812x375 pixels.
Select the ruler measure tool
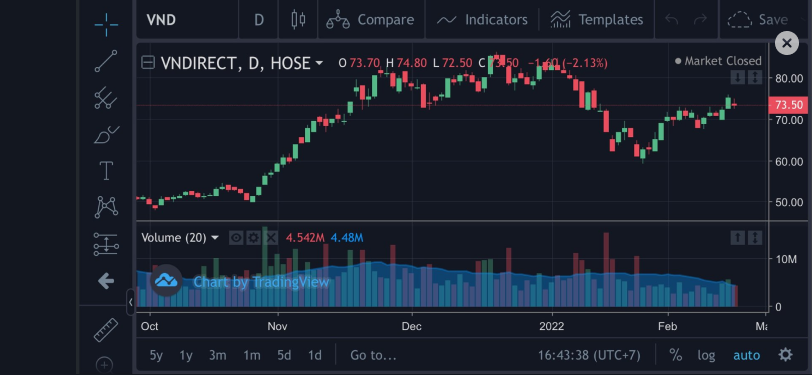106,330
